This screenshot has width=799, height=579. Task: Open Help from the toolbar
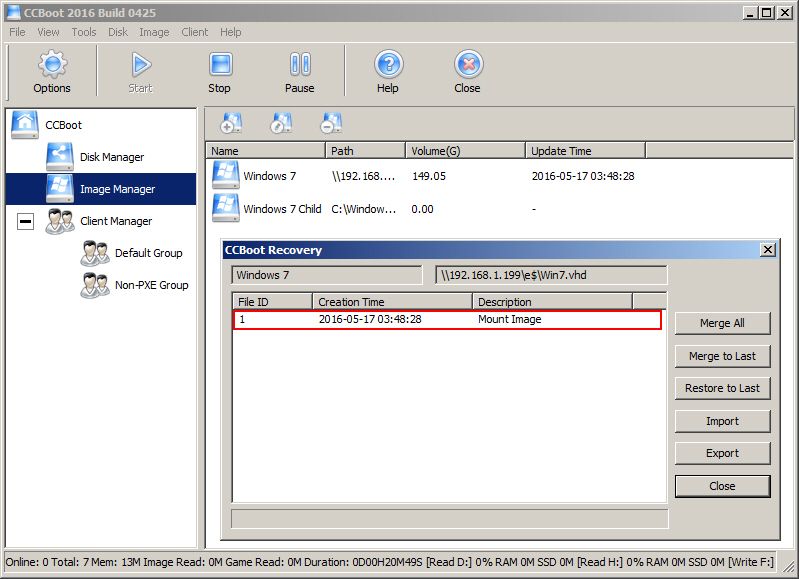coord(388,64)
